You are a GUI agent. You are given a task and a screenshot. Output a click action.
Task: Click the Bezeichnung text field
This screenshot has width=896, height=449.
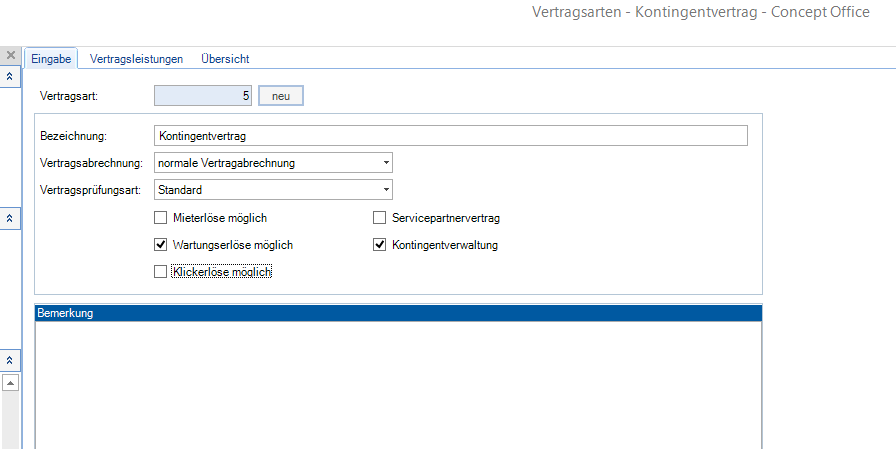pyautogui.click(x=450, y=136)
